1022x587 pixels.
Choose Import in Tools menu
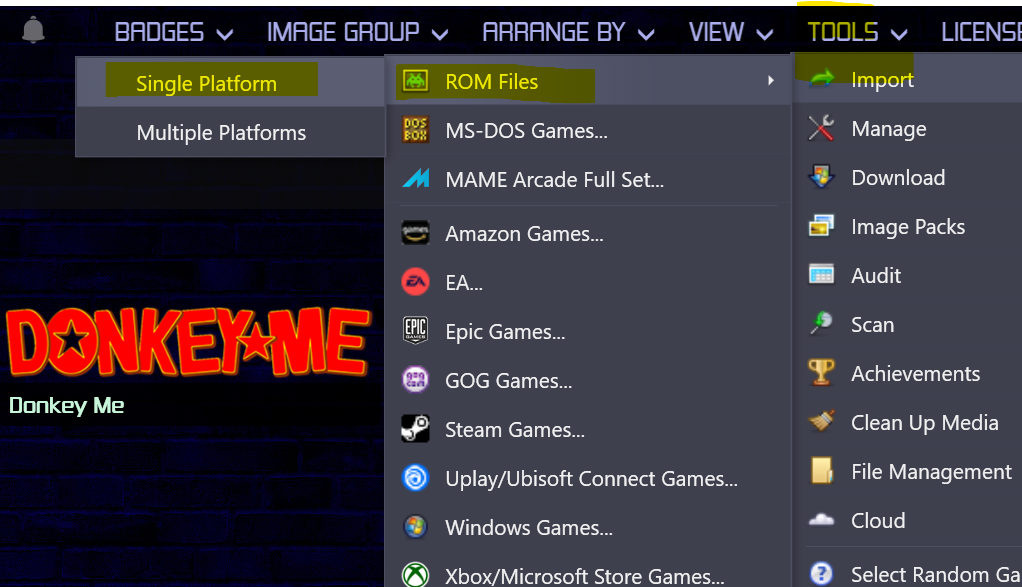point(908,79)
